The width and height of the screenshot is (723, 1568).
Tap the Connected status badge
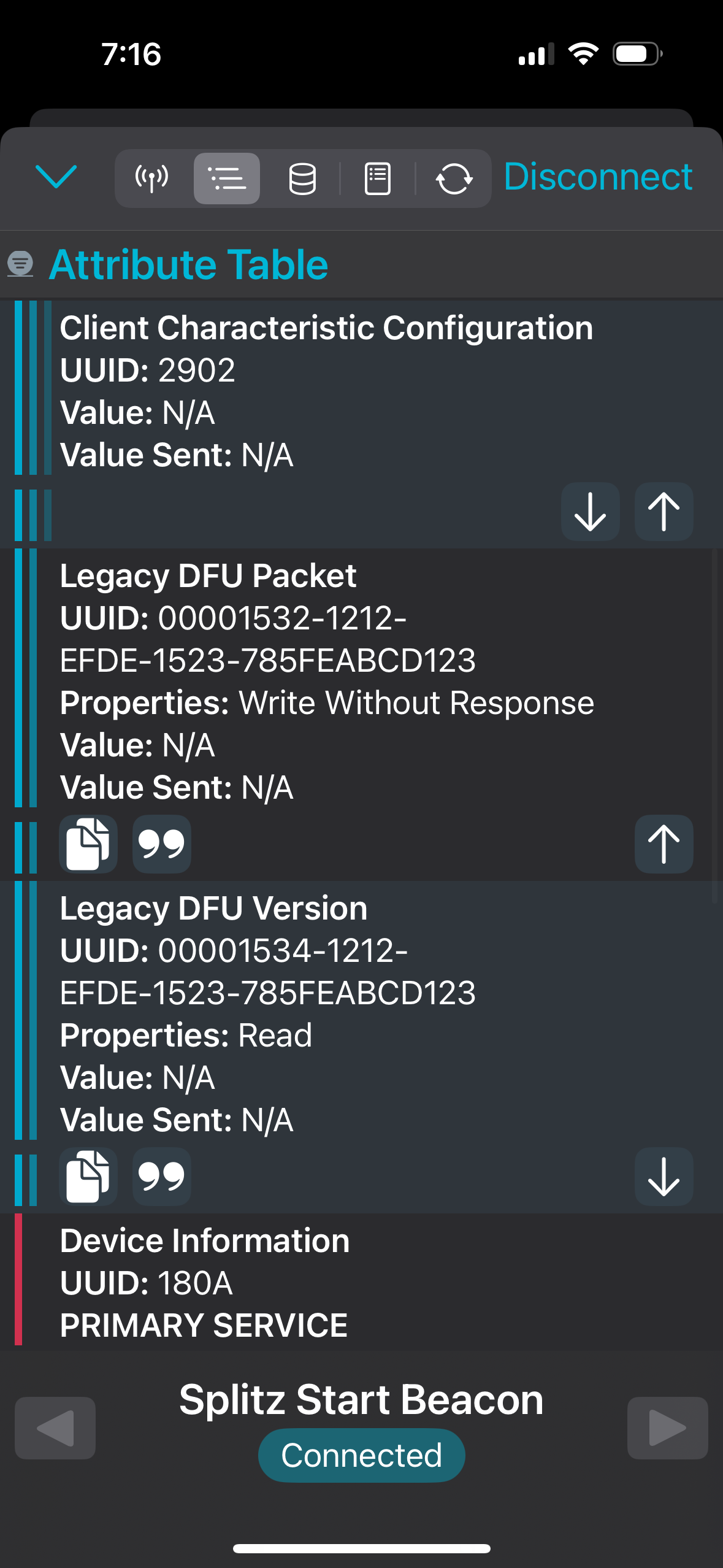point(361,1456)
